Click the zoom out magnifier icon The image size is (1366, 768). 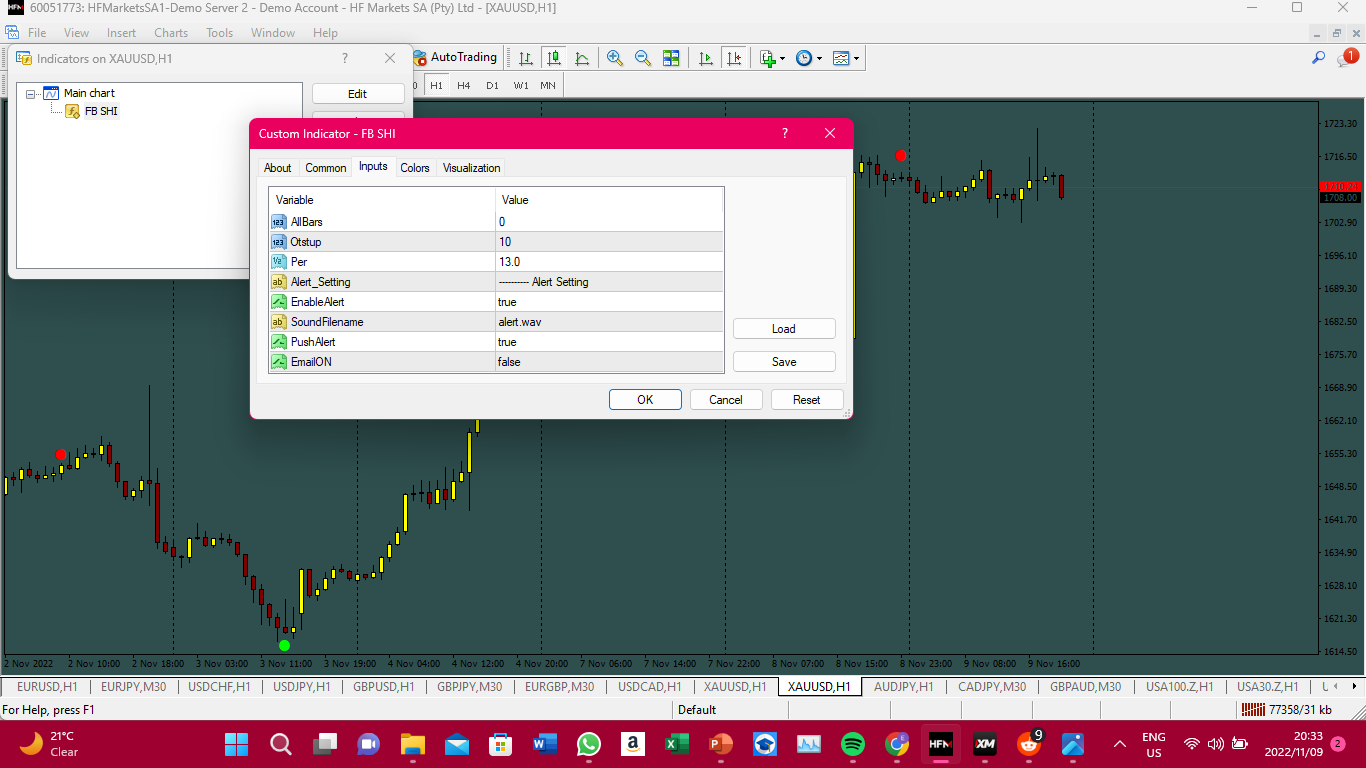coord(643,58)
